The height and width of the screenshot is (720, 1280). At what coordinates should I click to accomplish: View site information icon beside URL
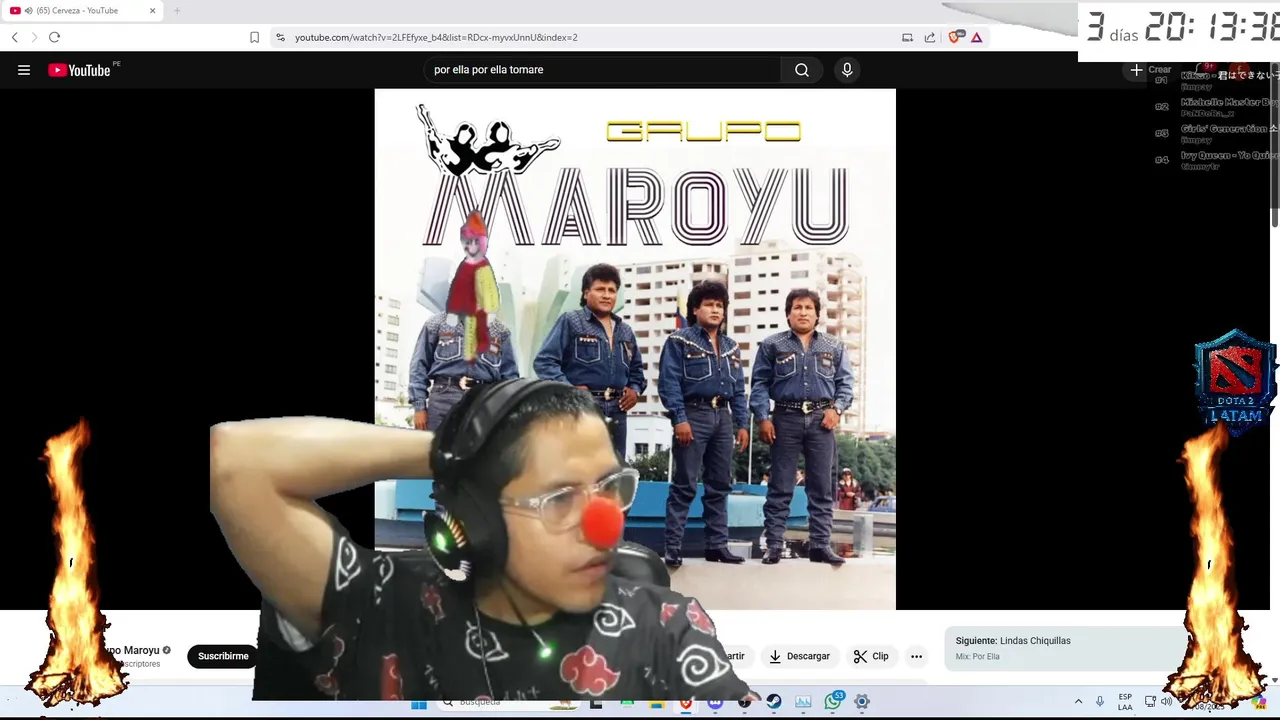coord(280,37)
